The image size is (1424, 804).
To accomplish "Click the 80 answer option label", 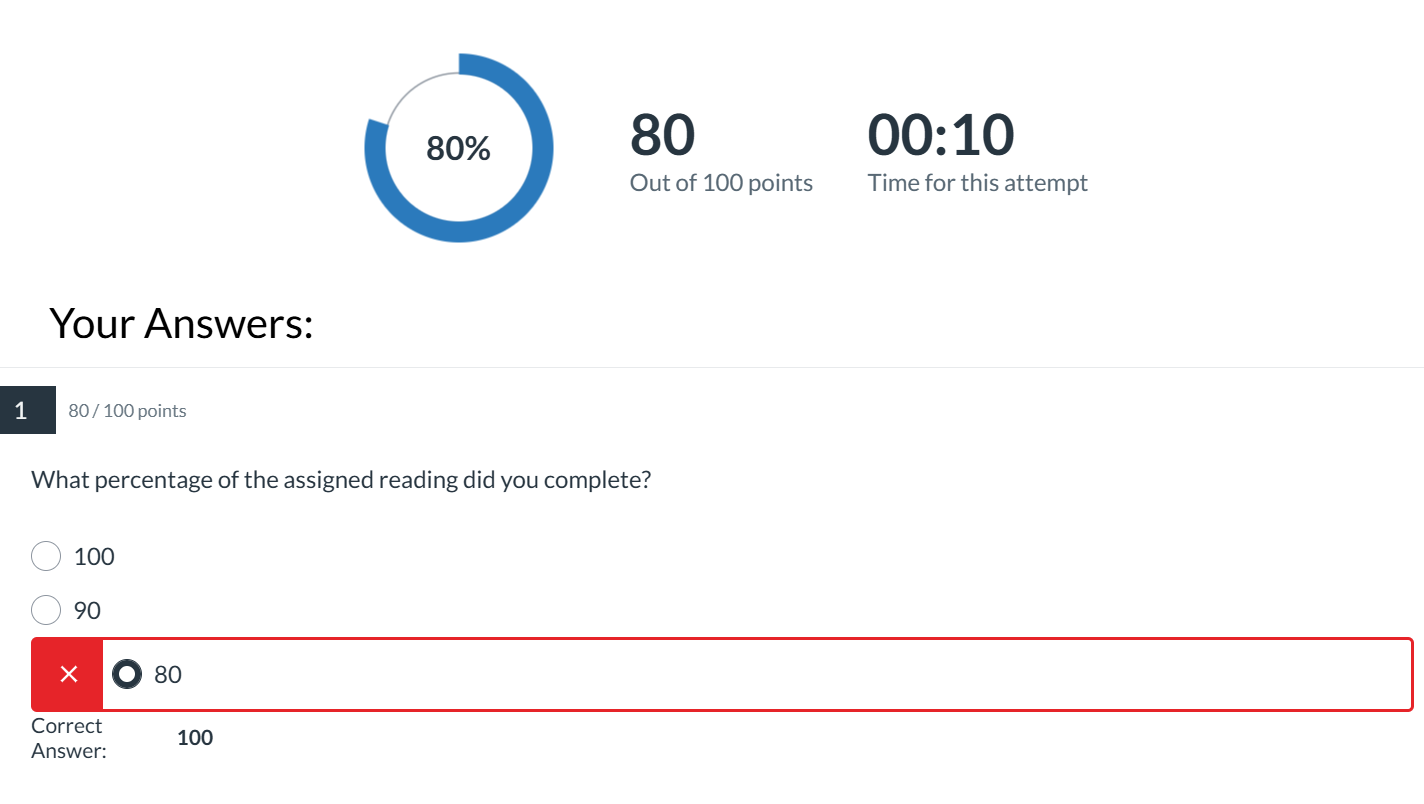I will coord(168,674).
